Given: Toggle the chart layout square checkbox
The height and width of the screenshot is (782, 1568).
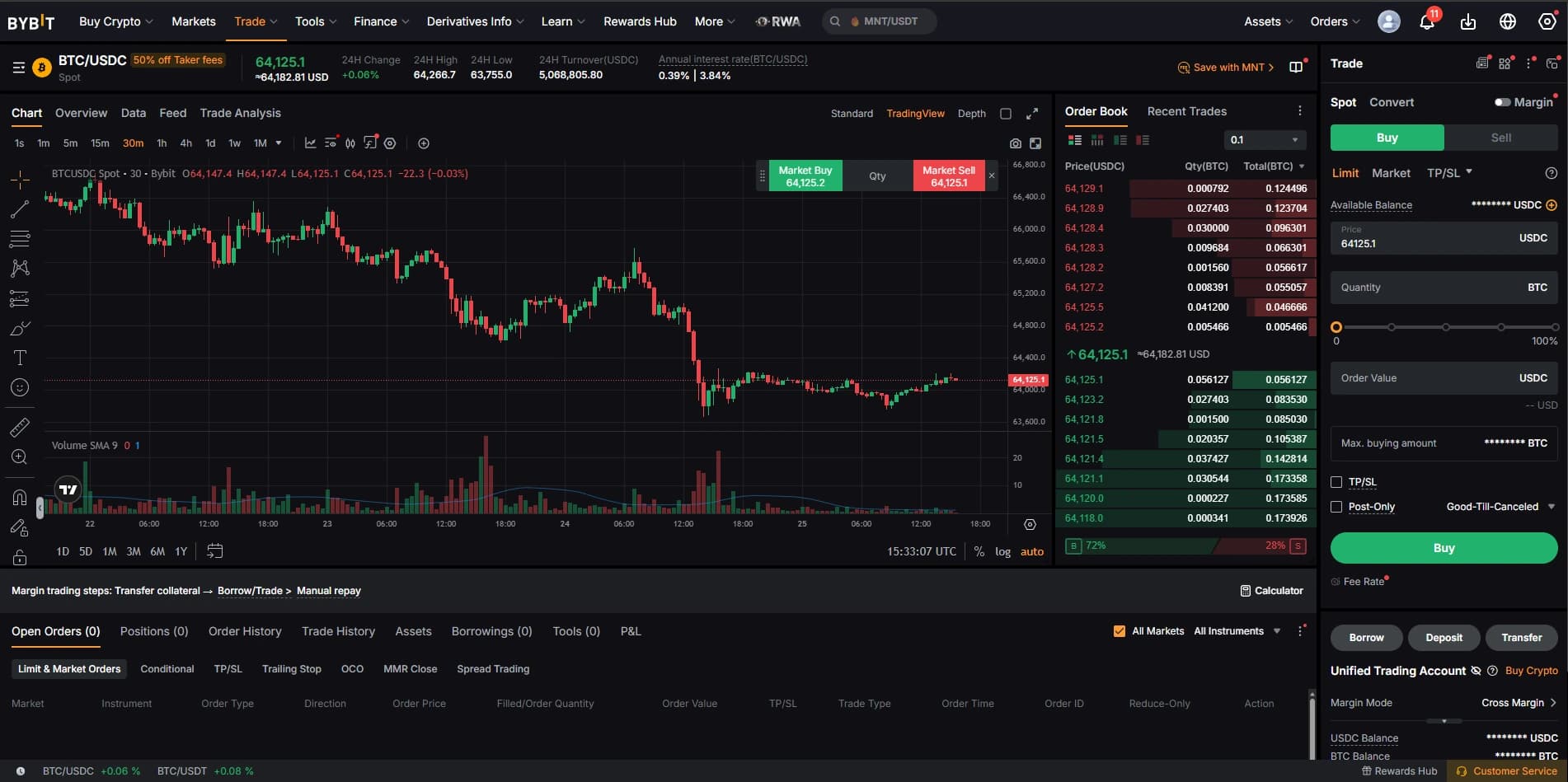Looking at the screenshot, I should tap(1006, 114).
